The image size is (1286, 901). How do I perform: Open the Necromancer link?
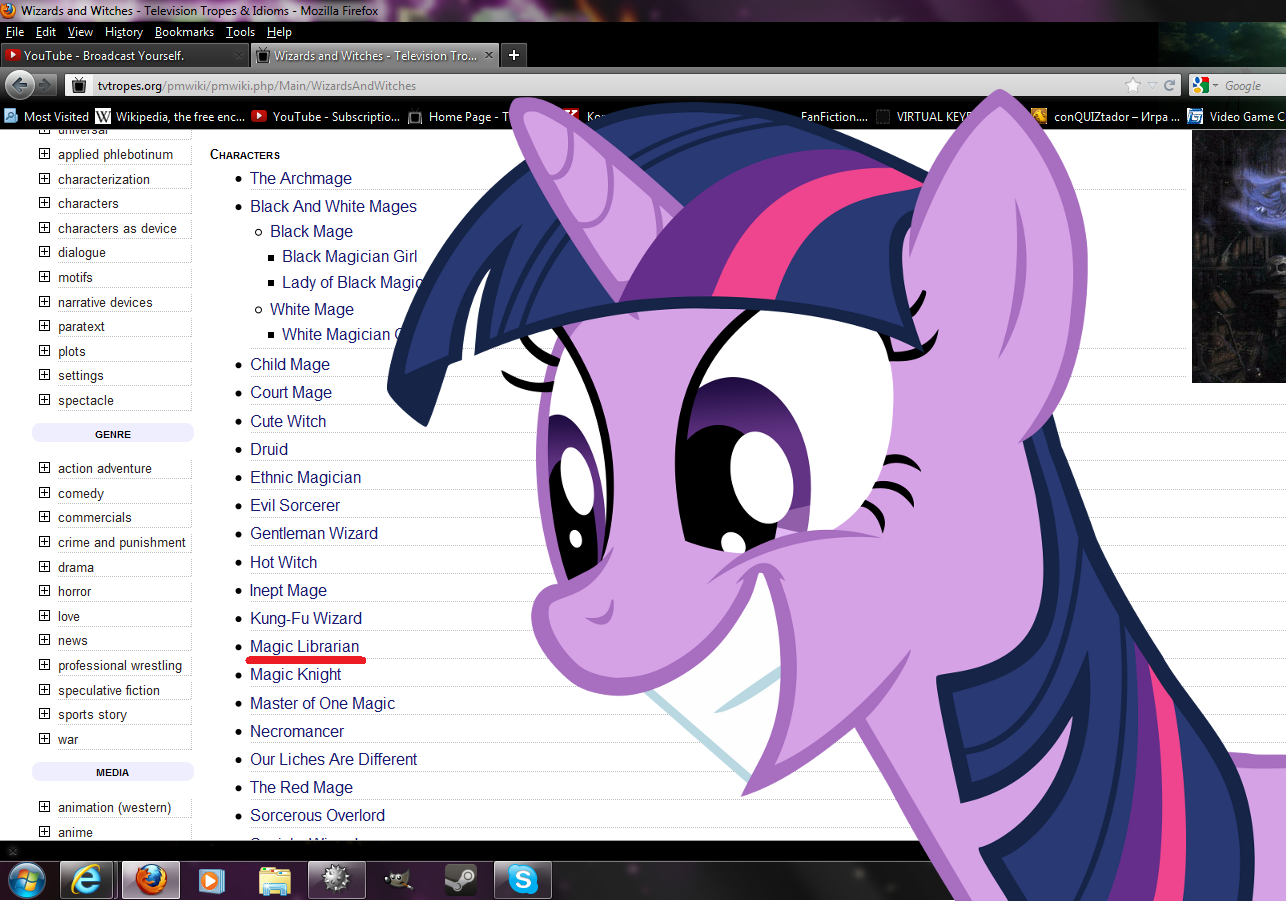point(297,732)
